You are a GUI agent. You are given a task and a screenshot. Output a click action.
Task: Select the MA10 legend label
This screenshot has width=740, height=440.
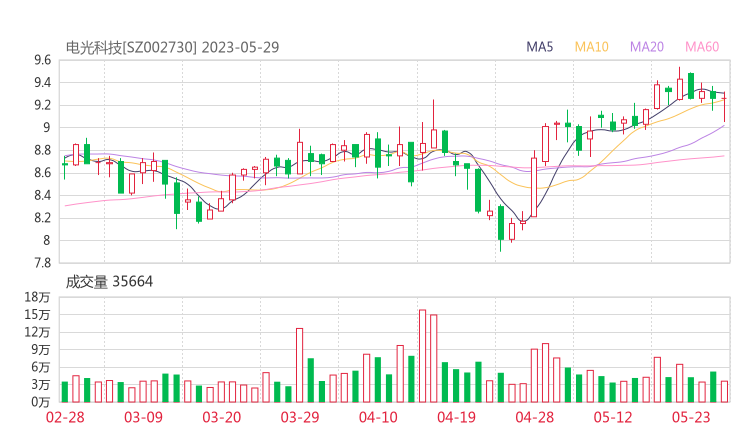click(591, 47)
